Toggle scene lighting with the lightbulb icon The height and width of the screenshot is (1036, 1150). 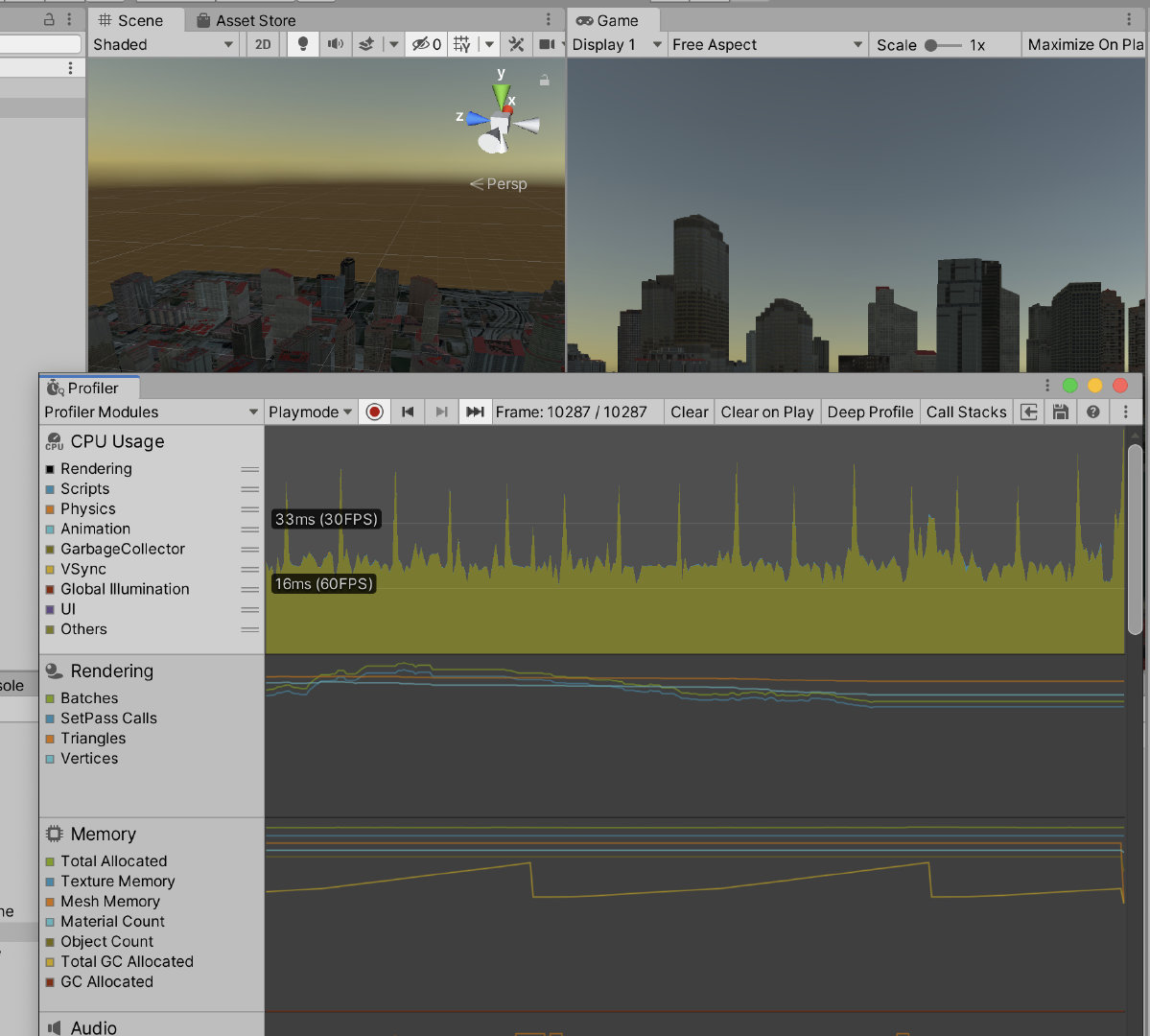[x=303, y=44]
